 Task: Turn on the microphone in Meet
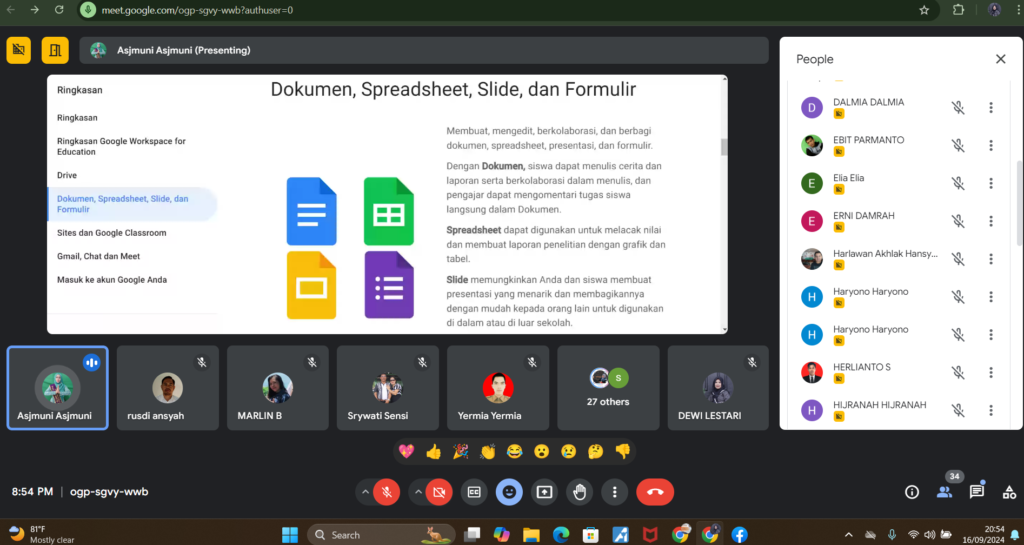[x=387, y=492]
